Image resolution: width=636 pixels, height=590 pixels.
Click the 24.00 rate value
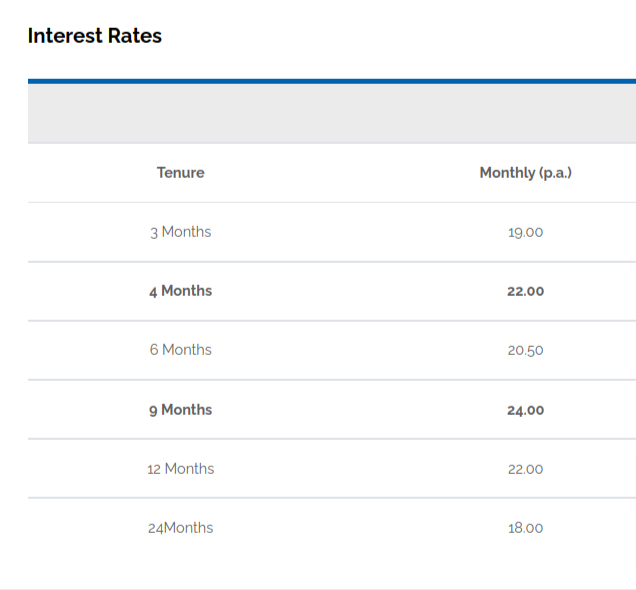526,410
